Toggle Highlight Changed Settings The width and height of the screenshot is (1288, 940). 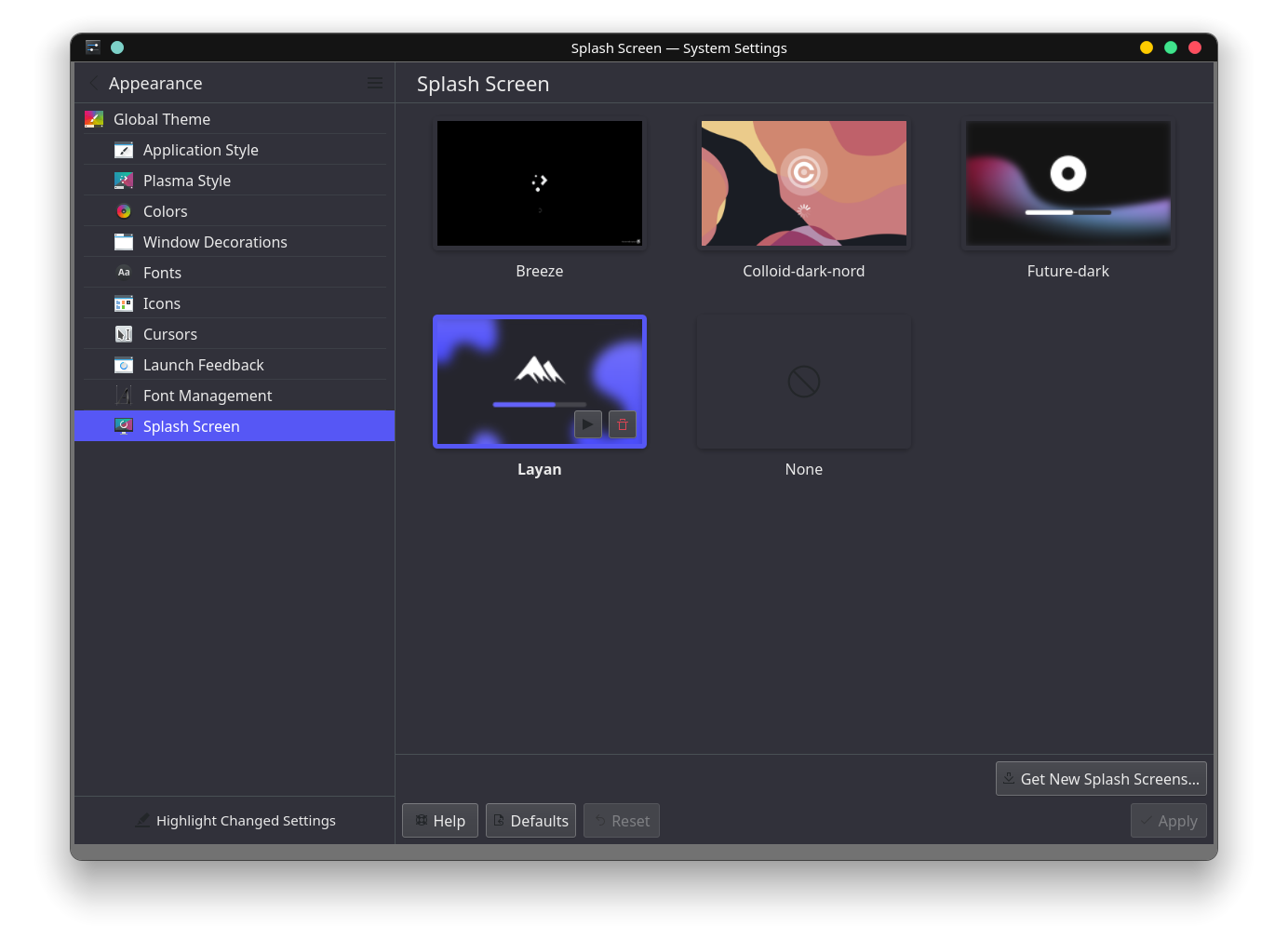coord(235,820)
